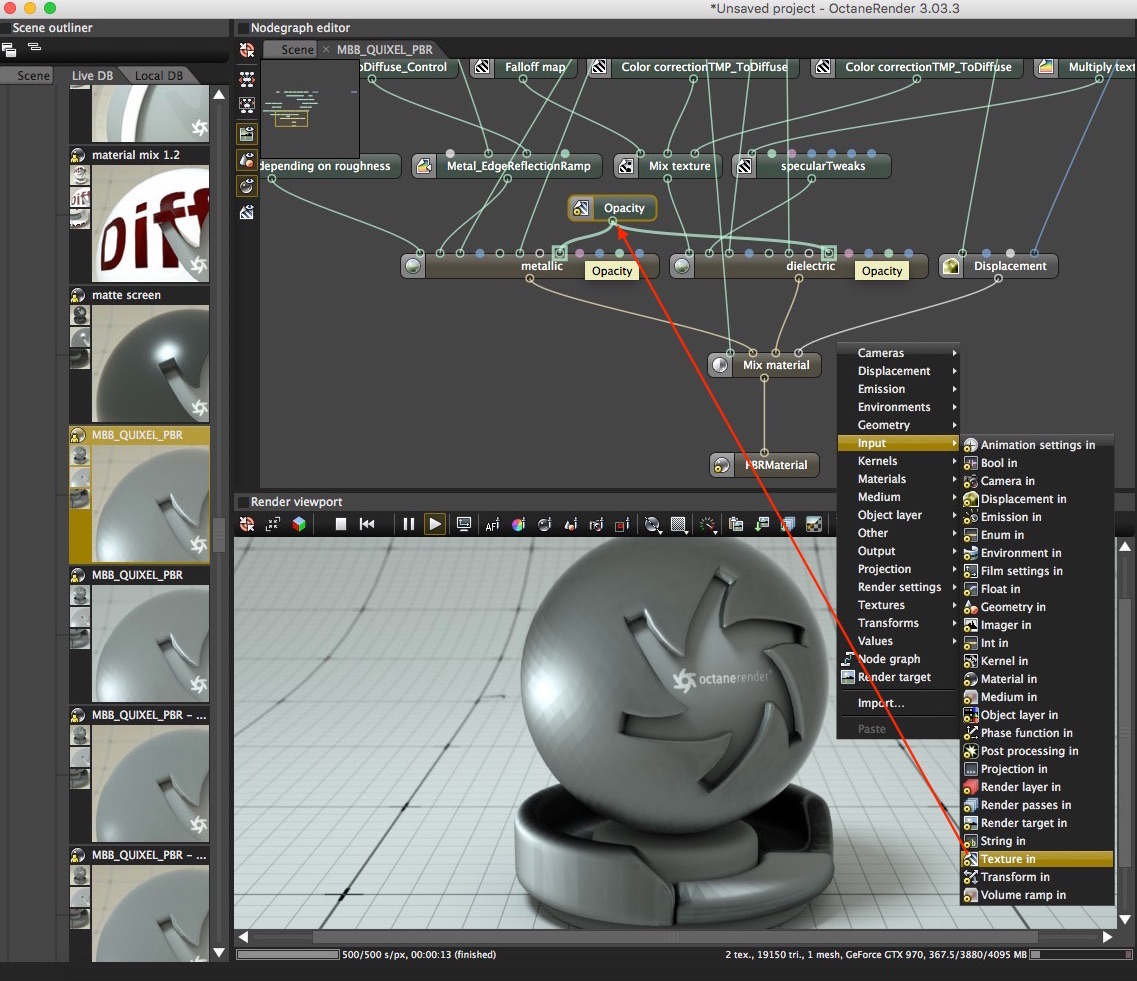1137x981 pixels.
Task: Click the Metal_EdgeReflectionRamp node icon
Action: (424, 166)
